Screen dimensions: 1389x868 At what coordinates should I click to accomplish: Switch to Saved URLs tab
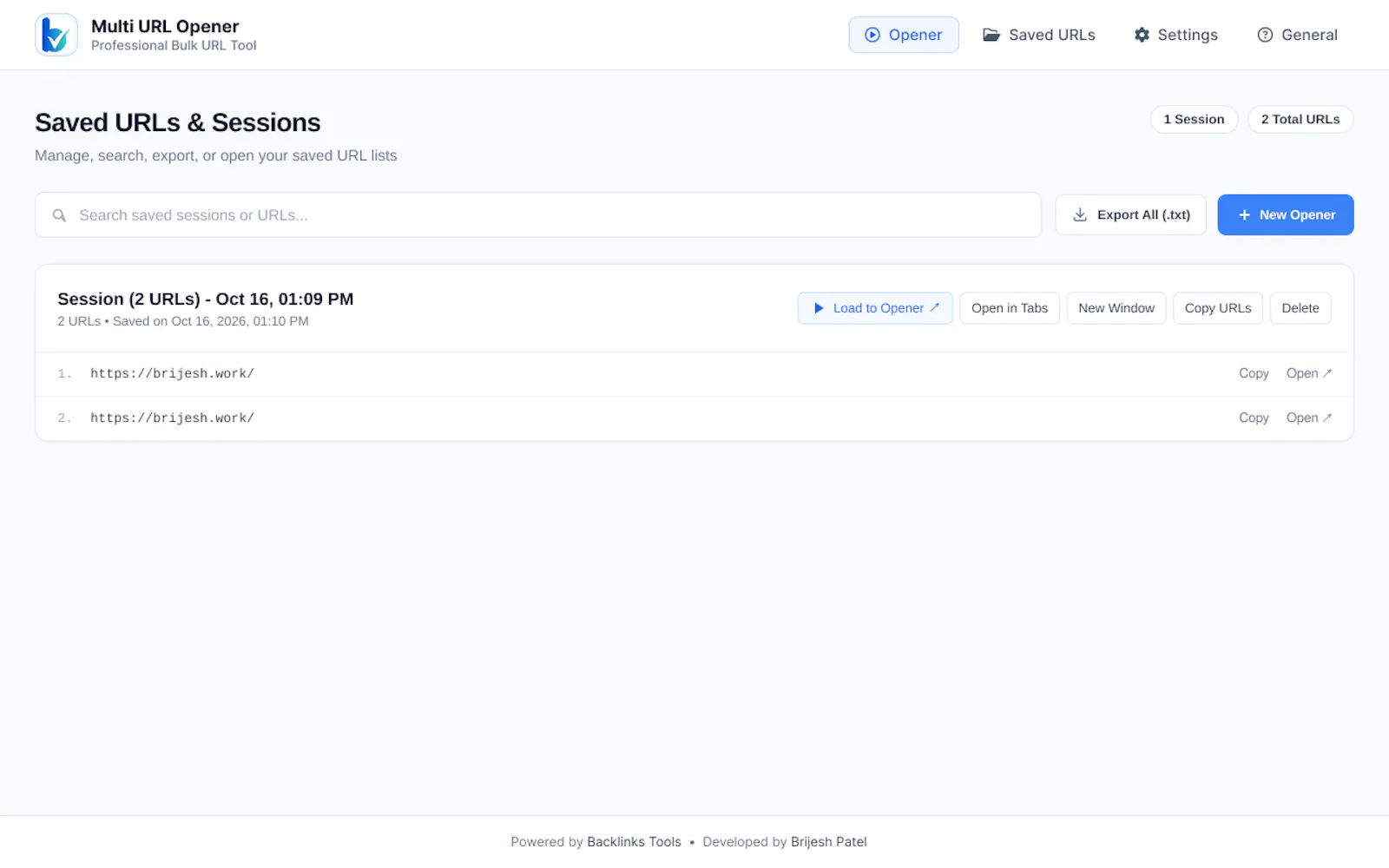click(x=1039, y=35)
